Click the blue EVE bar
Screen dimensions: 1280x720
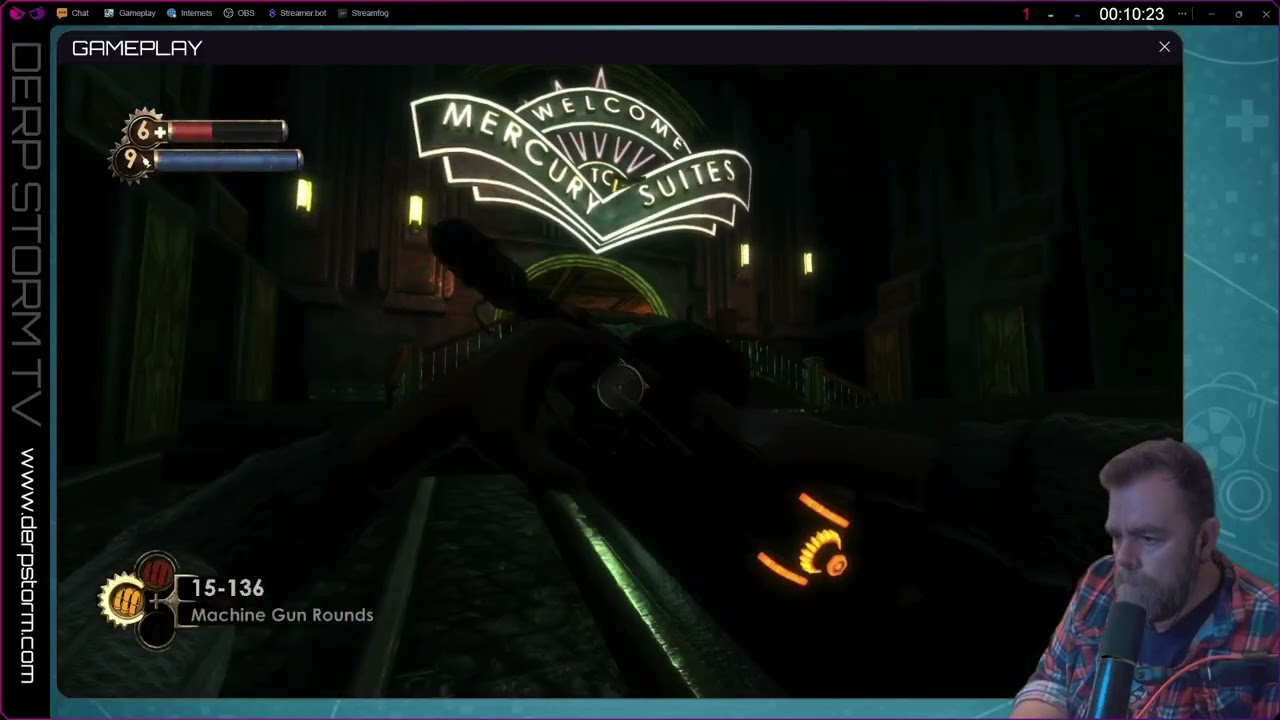(x=227, y=160)
